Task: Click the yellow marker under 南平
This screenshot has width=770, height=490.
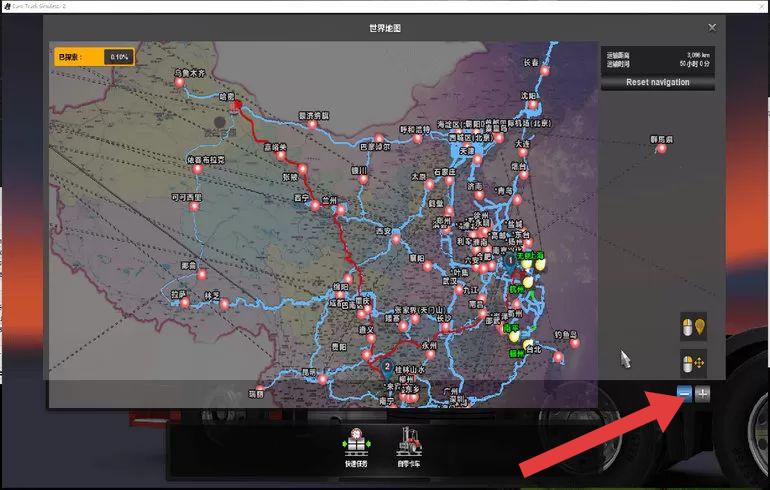Action: point(514,337)
